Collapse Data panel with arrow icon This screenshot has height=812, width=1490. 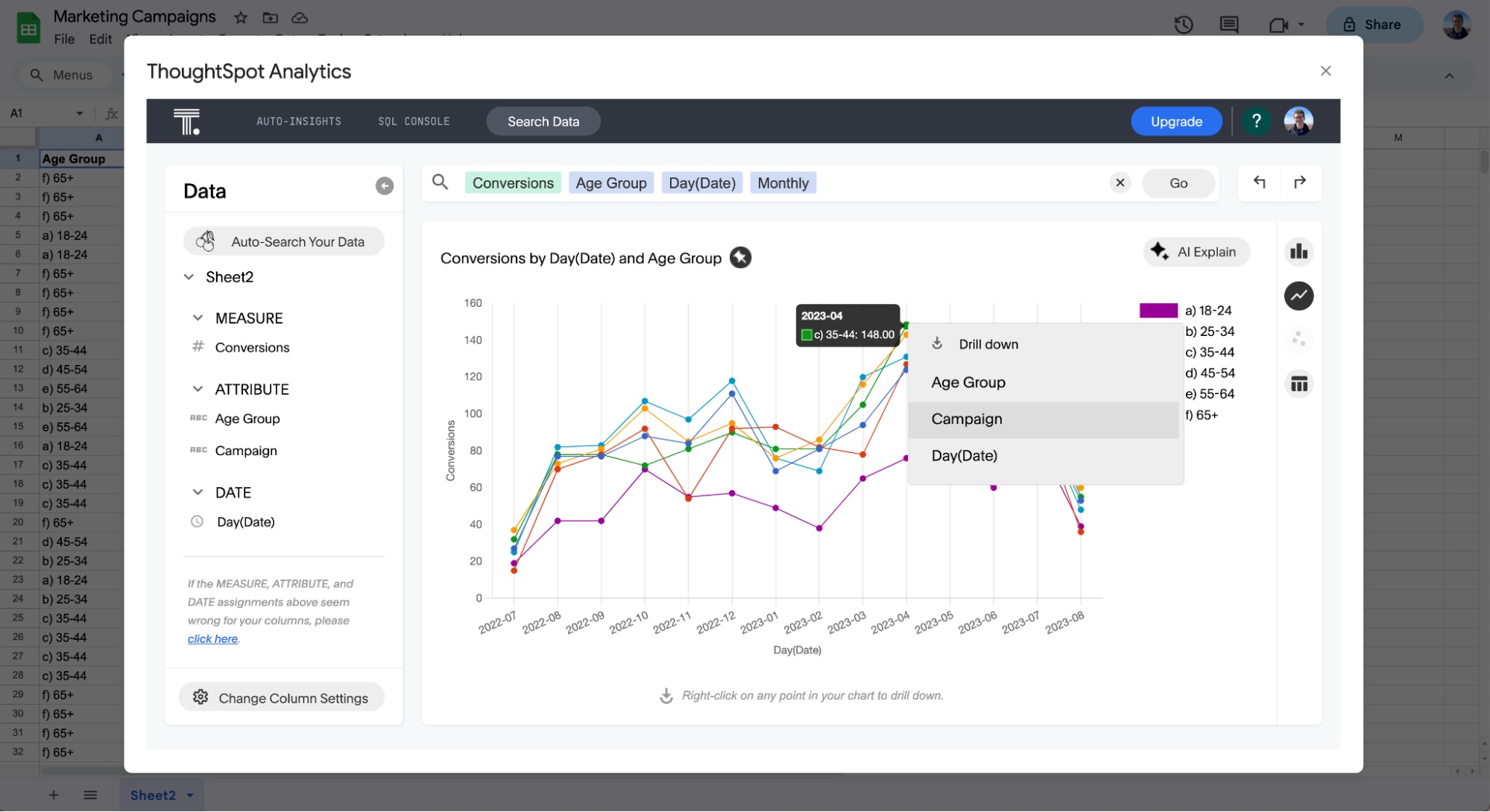tap(385, 186)
